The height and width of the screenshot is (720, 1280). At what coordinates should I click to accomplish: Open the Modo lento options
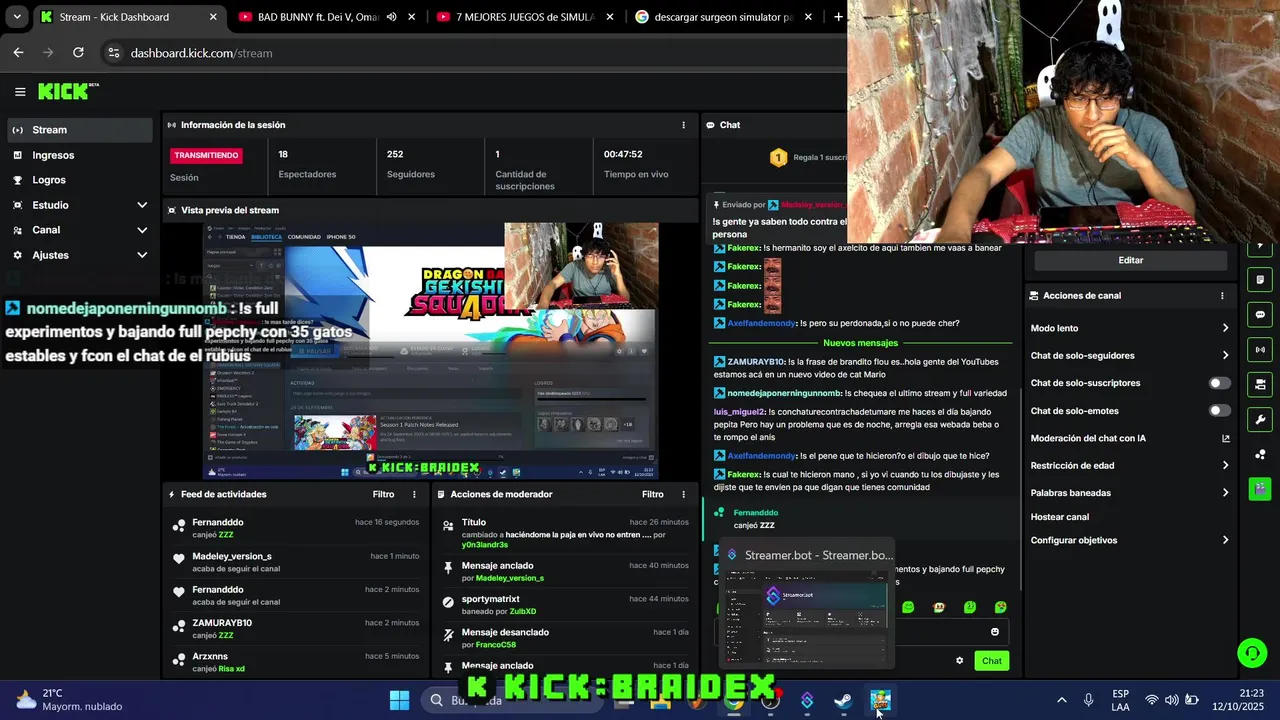pyautogui.click(x=1130, y=328)
